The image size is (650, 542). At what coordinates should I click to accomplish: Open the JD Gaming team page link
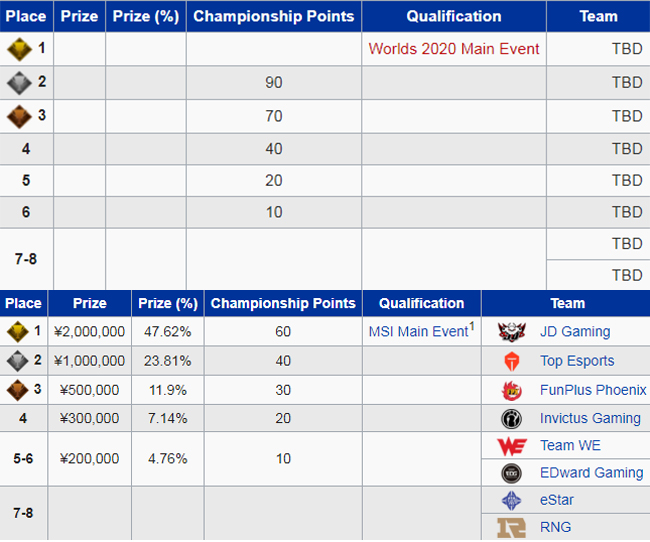[575, 332]
